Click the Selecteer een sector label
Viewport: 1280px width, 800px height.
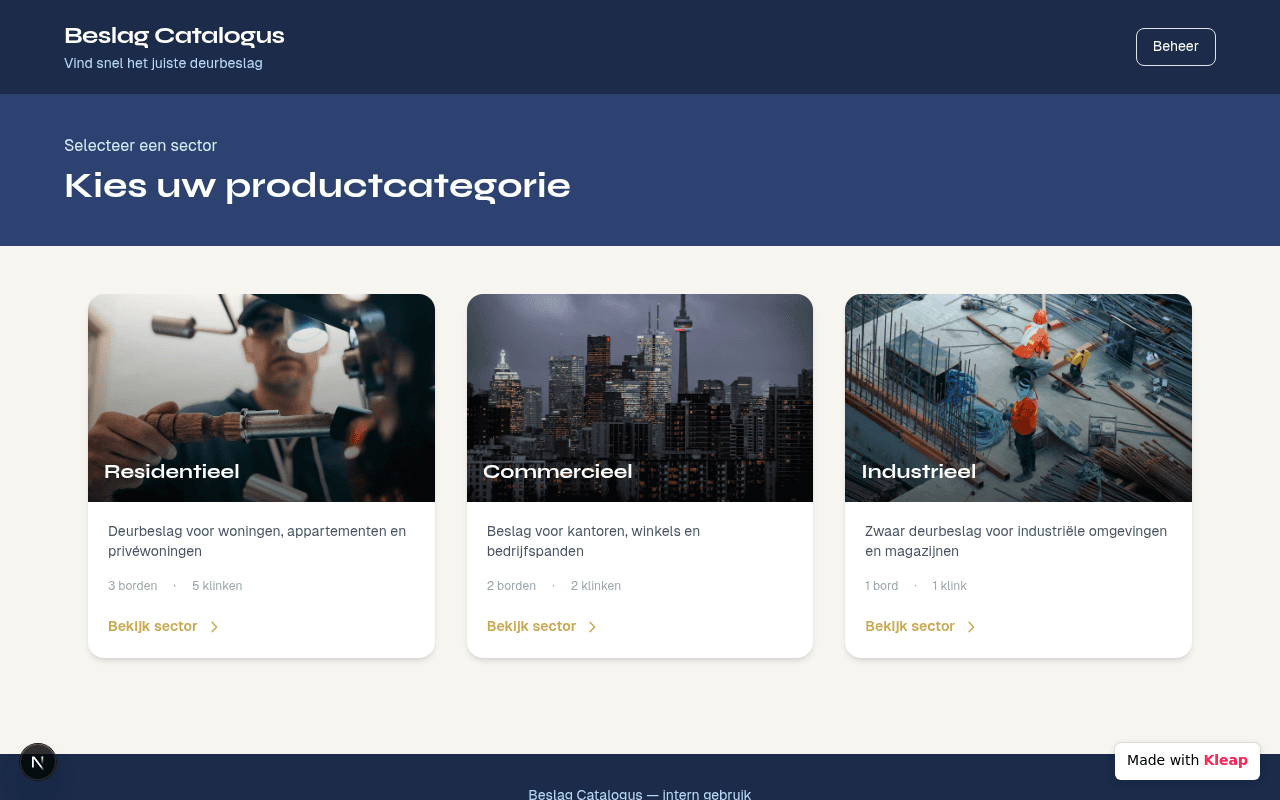(140, 146)
